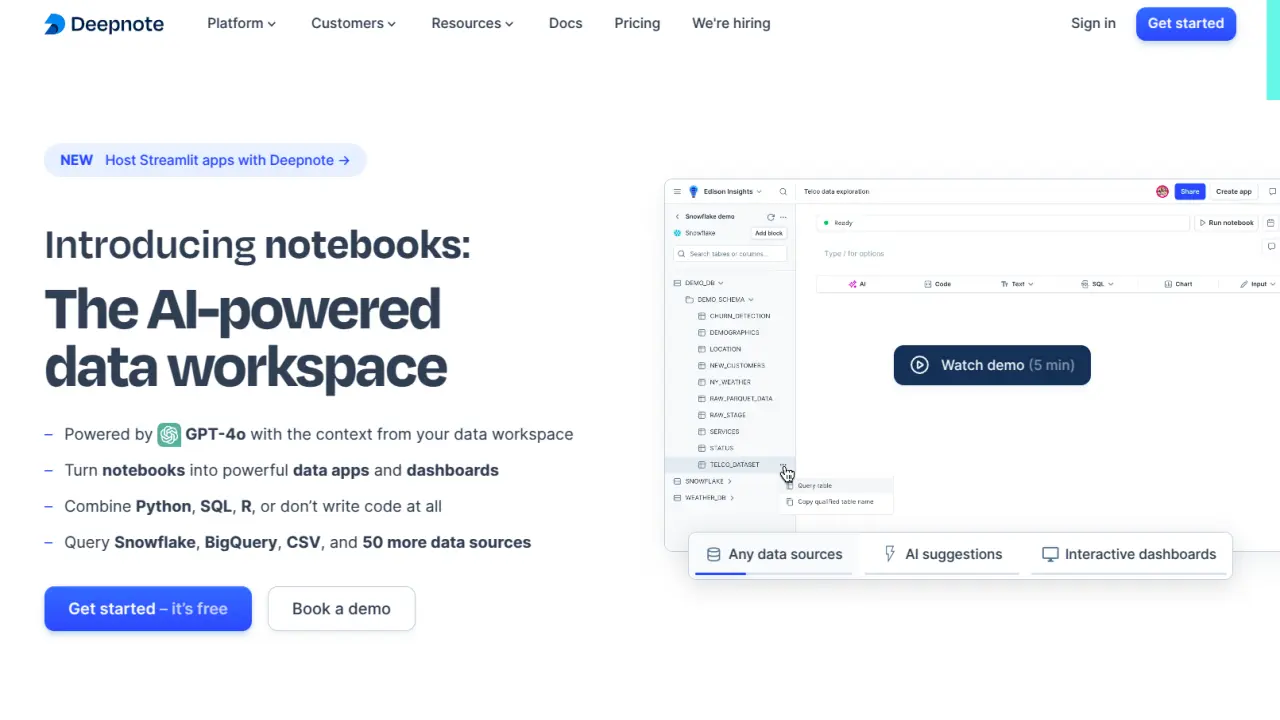Image resolution: width=1280 pixels, height=720 pixels.
Task: Click Sign in
Action: pyautogui.click(x=1093, y=23)
